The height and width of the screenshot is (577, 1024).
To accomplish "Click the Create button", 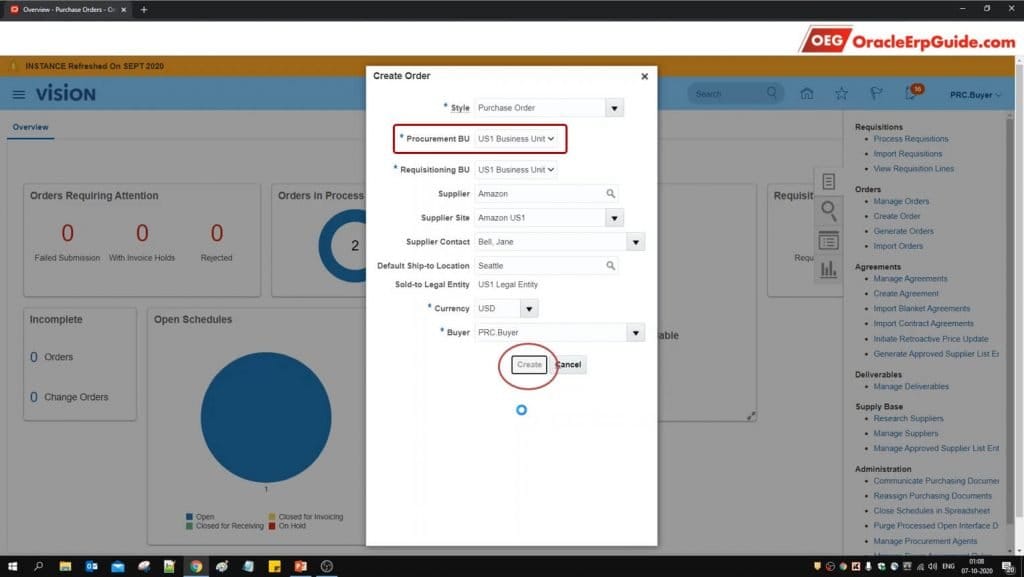I will [528, 364].
